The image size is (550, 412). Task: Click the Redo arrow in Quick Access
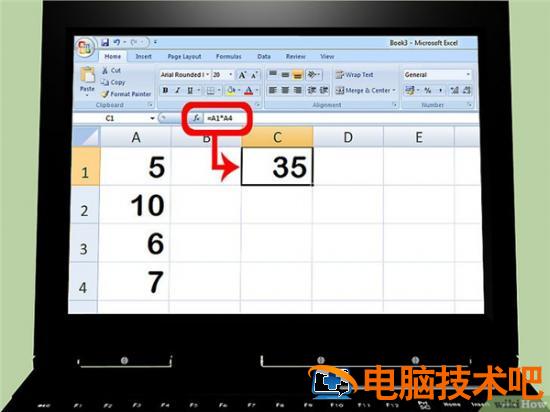point(135,42)
